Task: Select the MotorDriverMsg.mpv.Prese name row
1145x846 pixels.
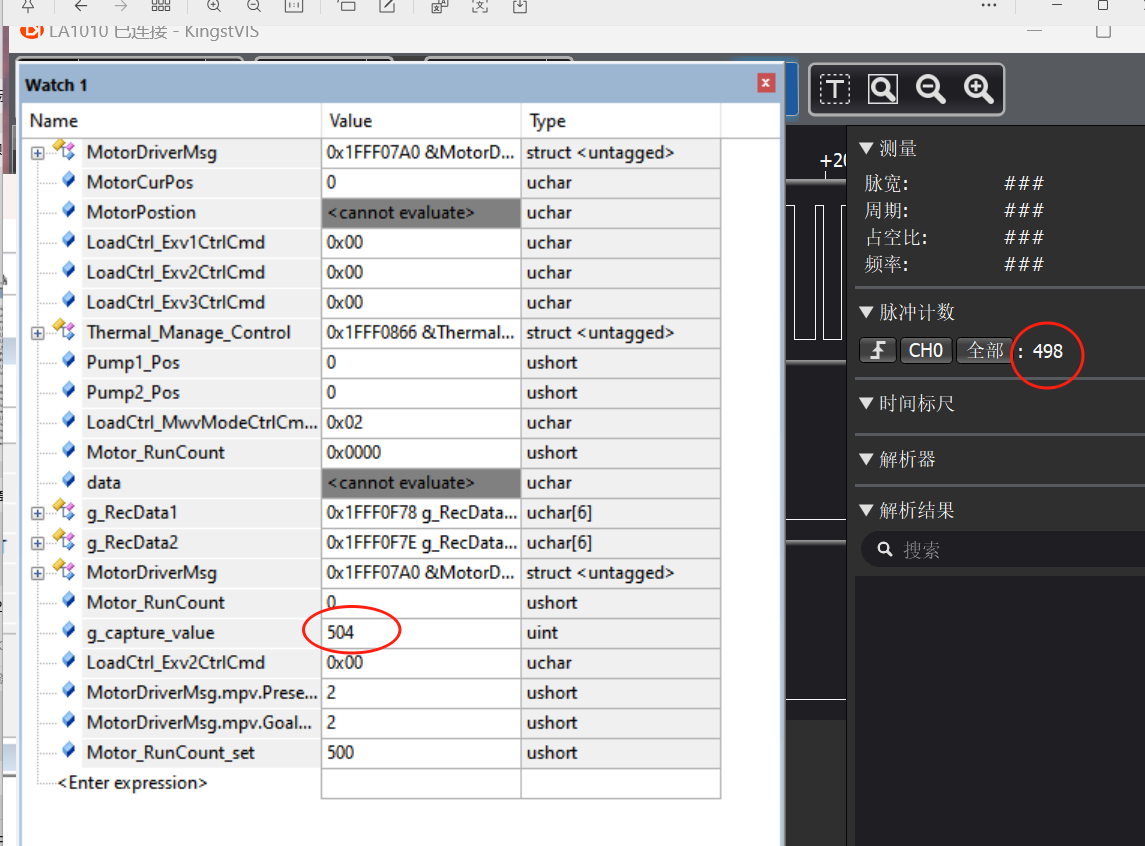Action: coord(202,692)
